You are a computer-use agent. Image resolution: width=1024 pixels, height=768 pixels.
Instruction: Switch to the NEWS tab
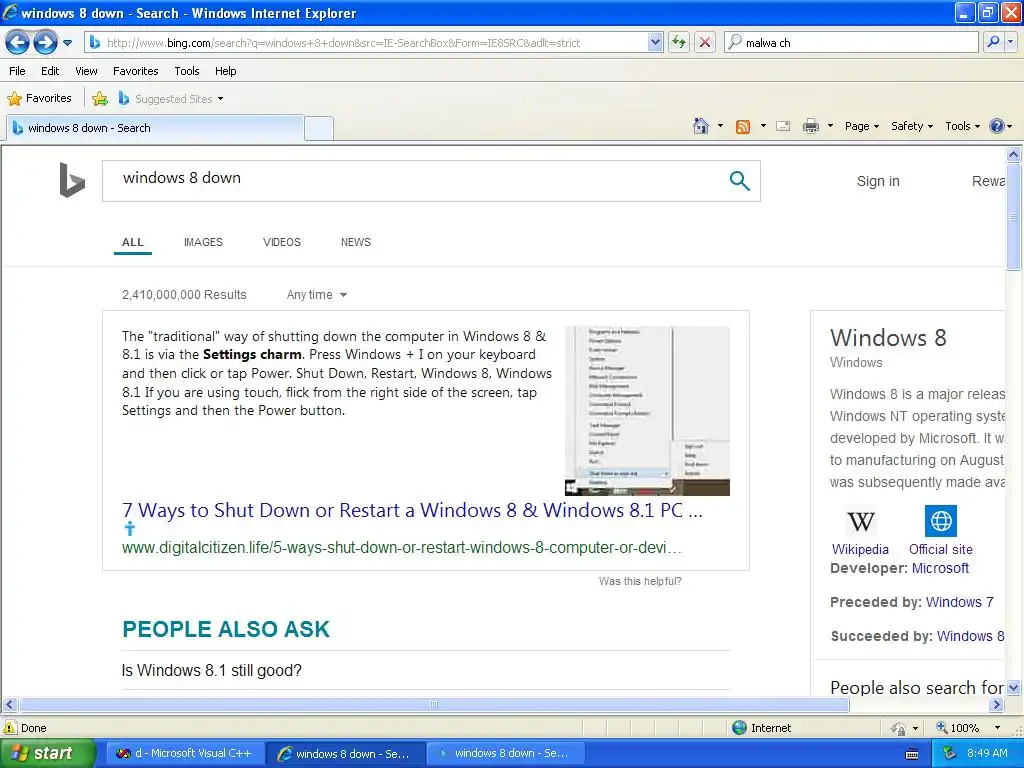click(x=355, y=242)
